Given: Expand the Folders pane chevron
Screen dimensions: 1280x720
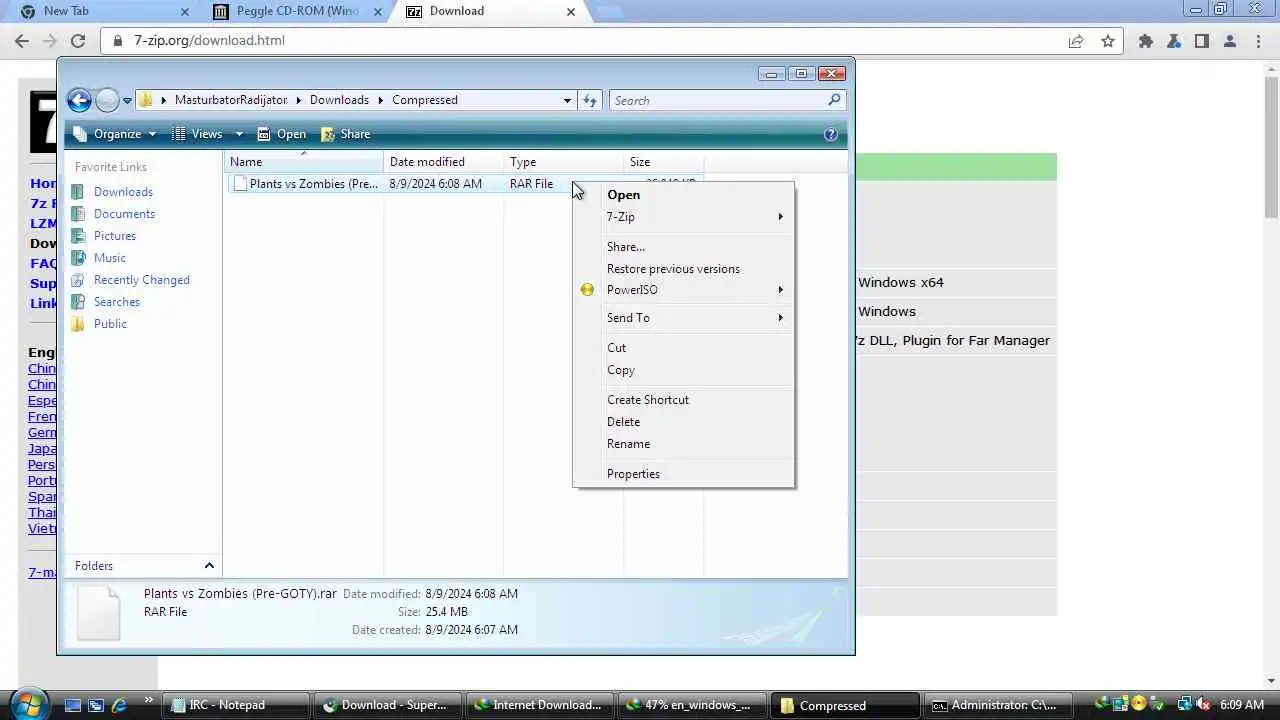Looking at the screenshot, I should 209,566.
